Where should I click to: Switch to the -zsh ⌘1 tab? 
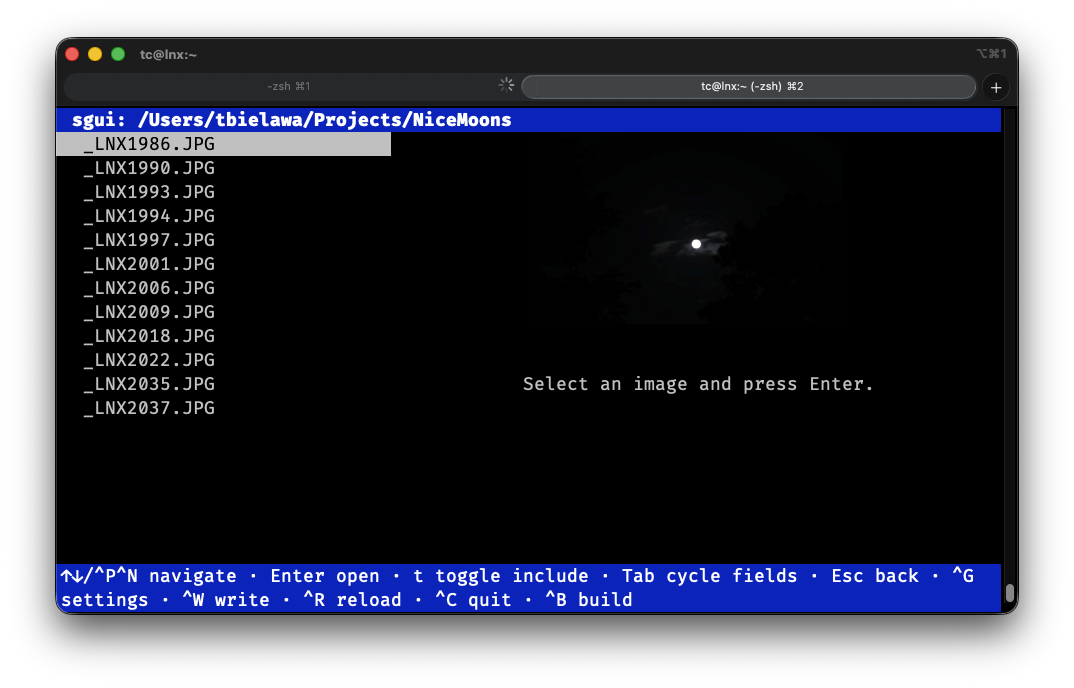tap(289, 86)
